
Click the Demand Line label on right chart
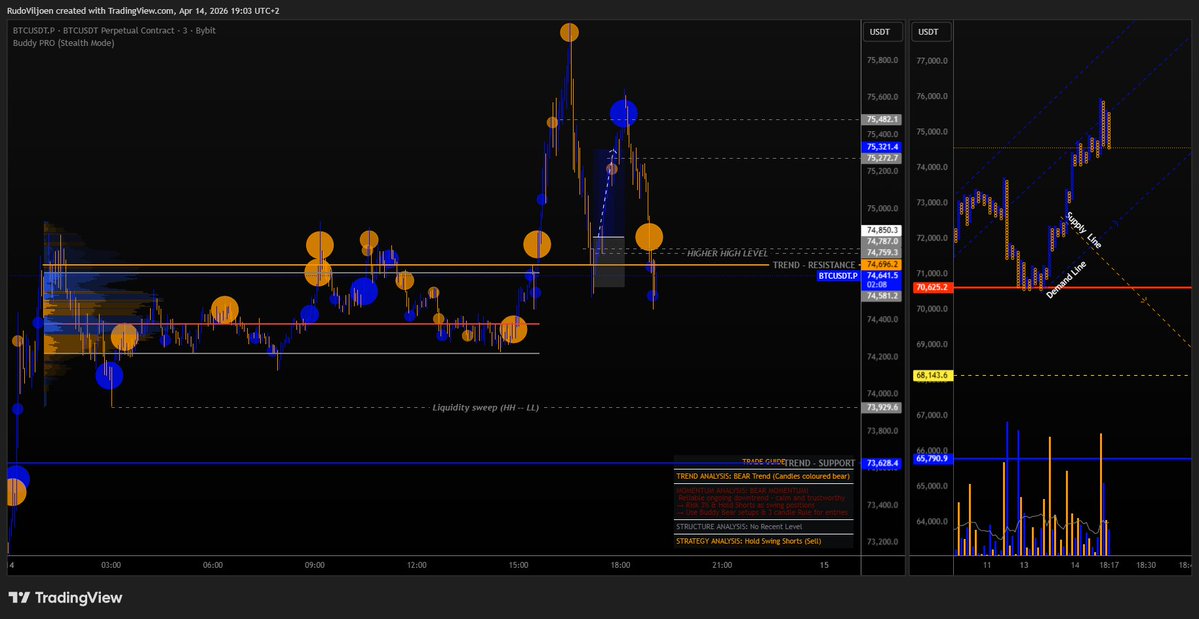[1066, 281]
